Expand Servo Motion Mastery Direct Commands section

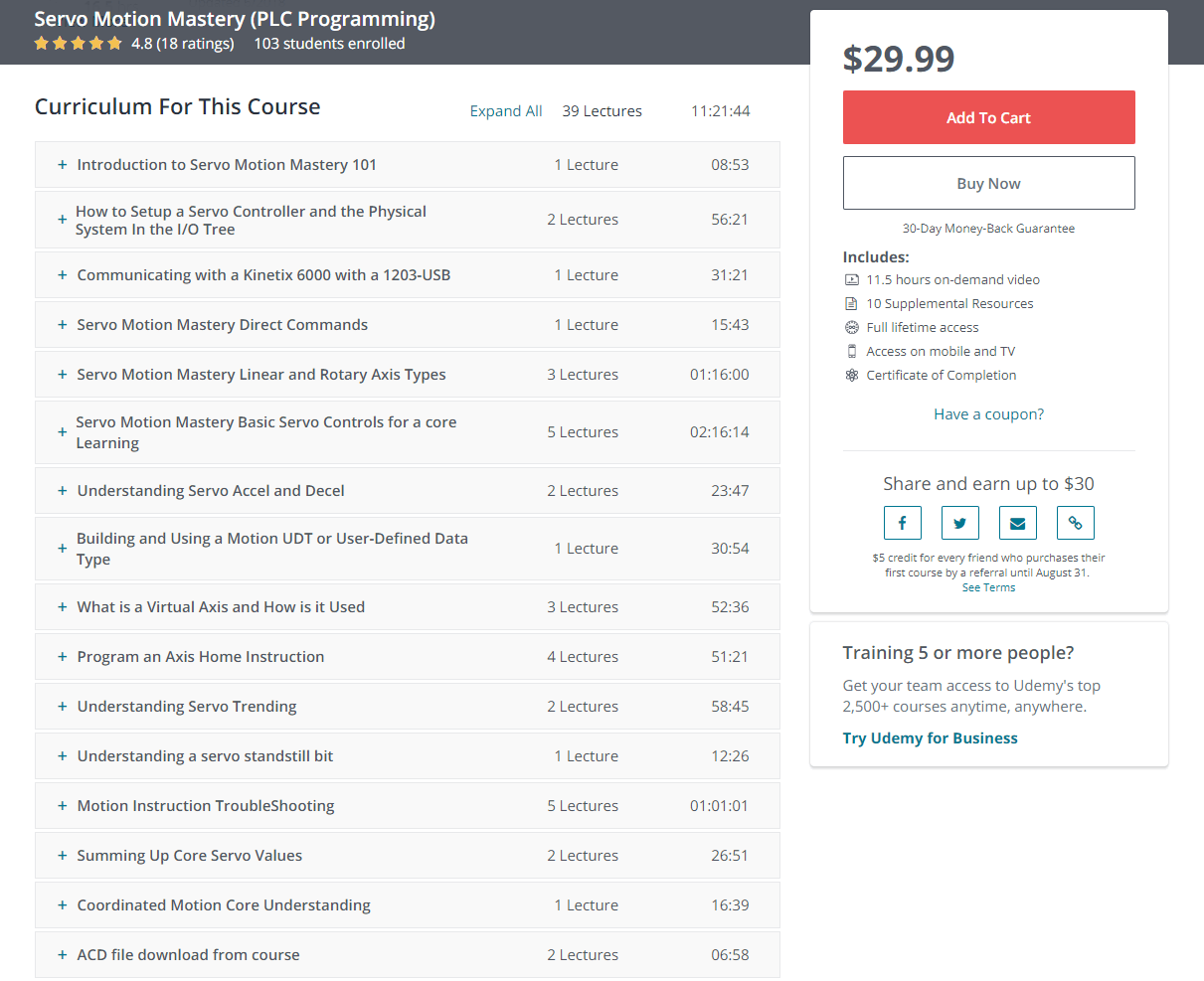(x=408, y=325)
